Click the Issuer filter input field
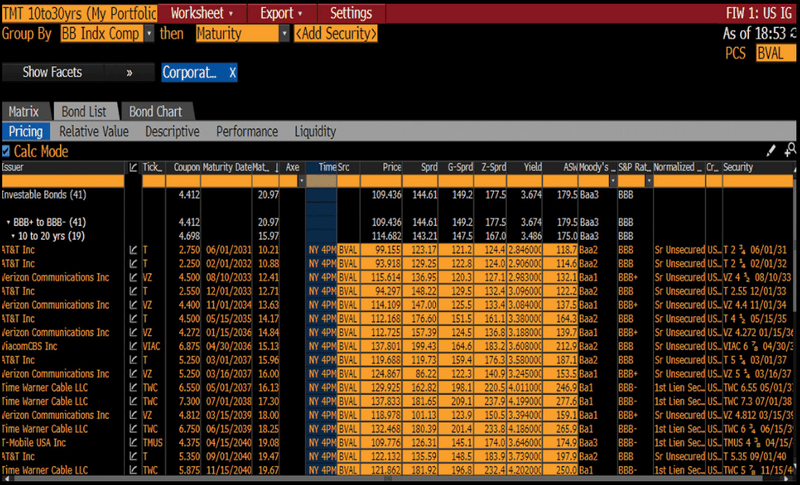The width and height of the screenshot is (800, 485). tap(63, 181)
